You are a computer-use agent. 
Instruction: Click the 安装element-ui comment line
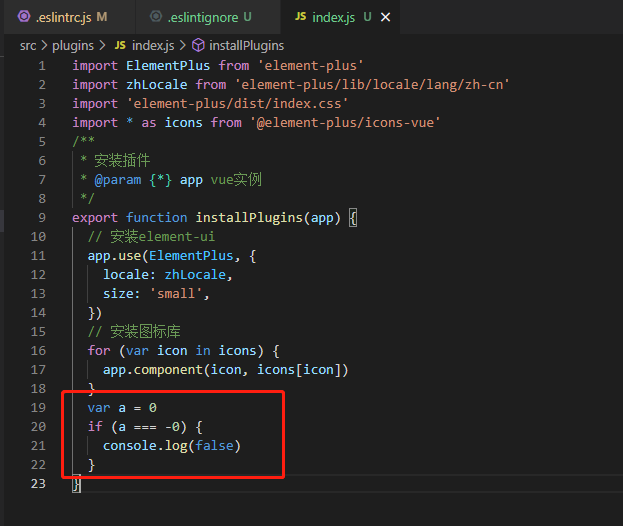coord(151,237)
